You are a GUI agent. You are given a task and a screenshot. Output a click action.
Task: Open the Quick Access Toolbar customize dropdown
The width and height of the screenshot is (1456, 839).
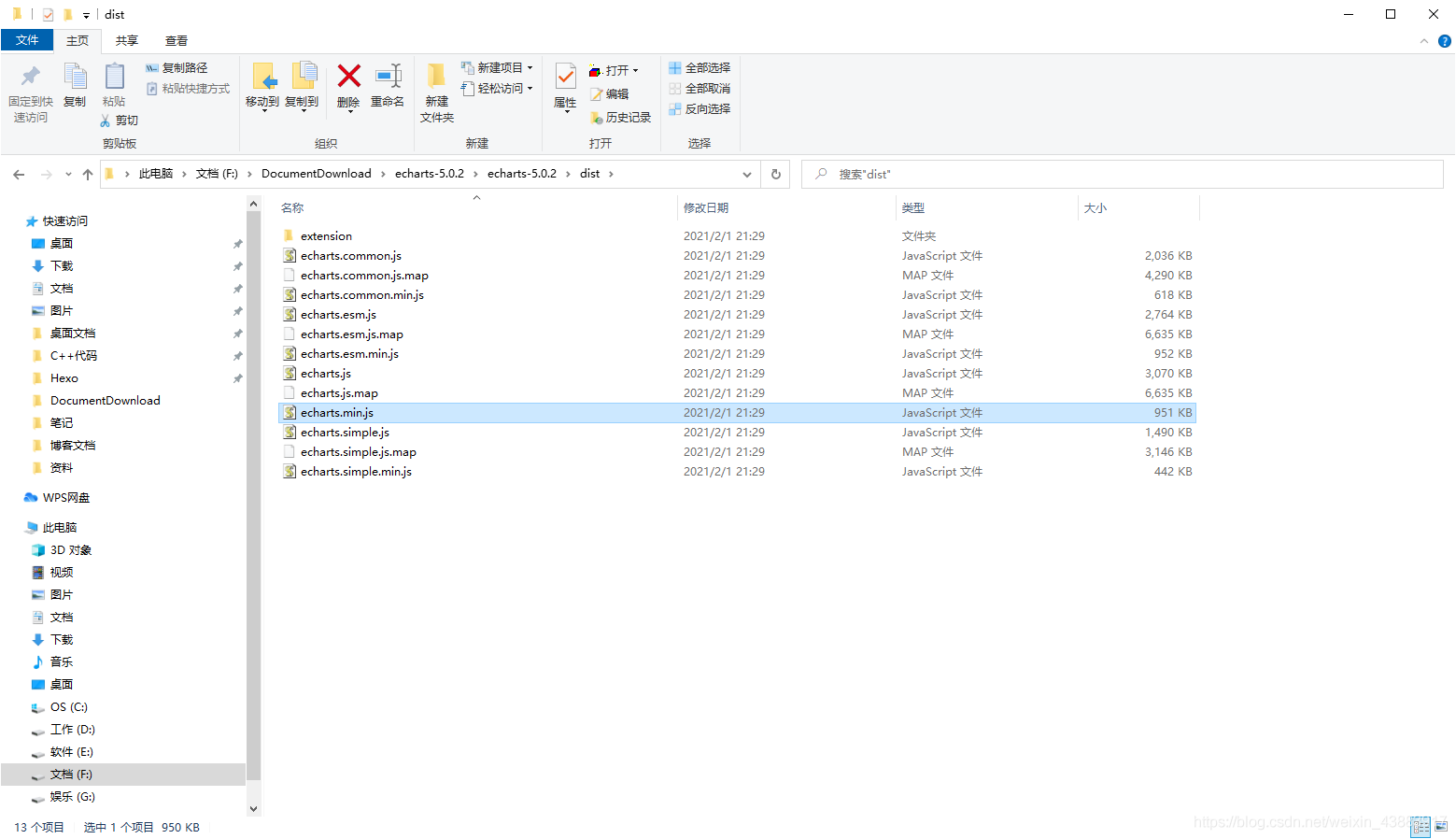[86, 15]
